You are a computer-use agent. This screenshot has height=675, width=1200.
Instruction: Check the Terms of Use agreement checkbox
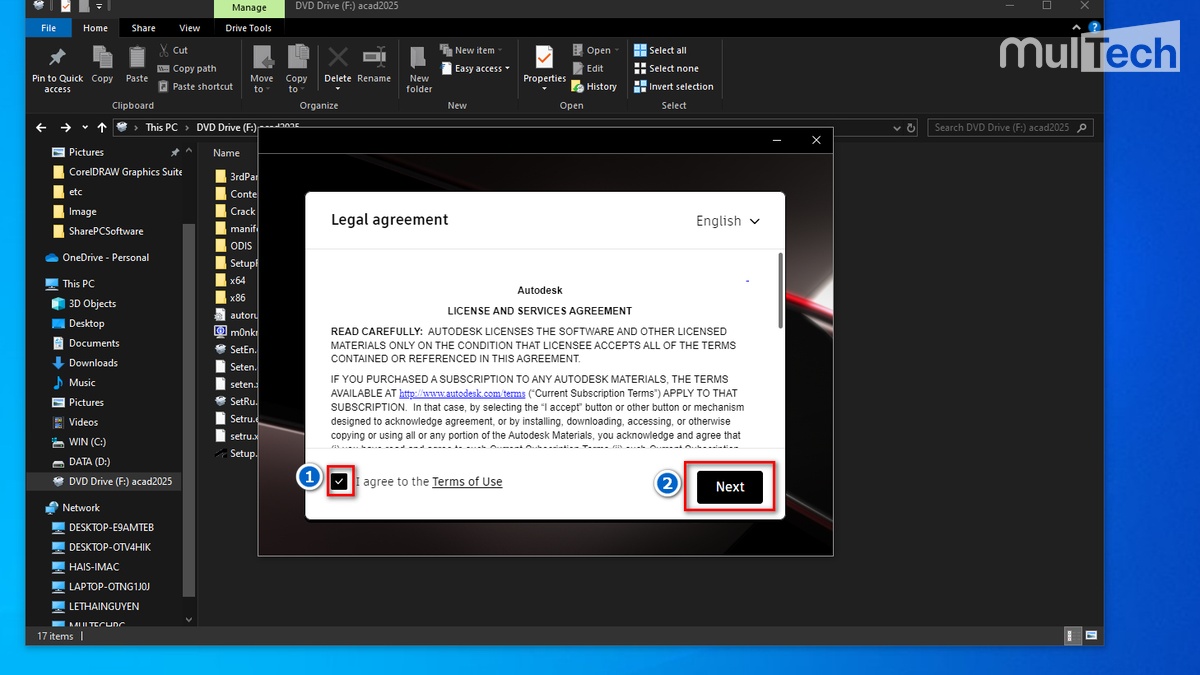340,482
